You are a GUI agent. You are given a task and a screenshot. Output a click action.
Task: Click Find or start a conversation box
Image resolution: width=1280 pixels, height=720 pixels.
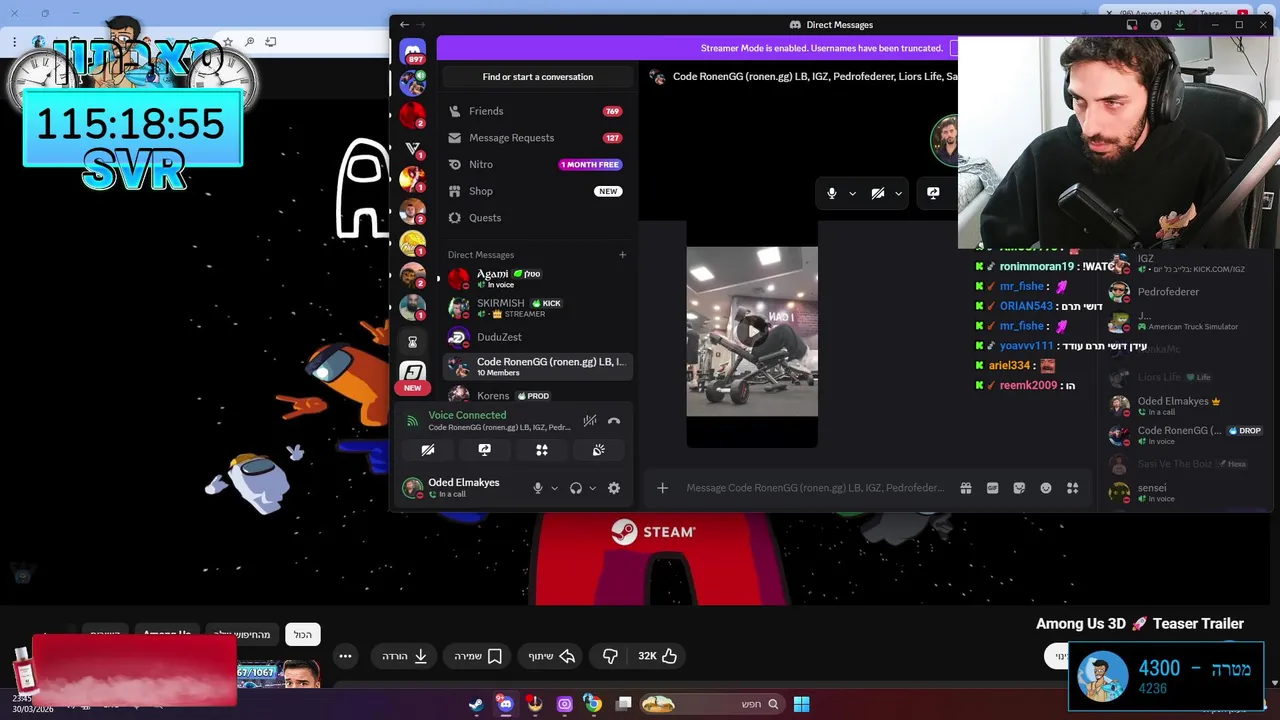pyautogui.click(x=538, y=77)
